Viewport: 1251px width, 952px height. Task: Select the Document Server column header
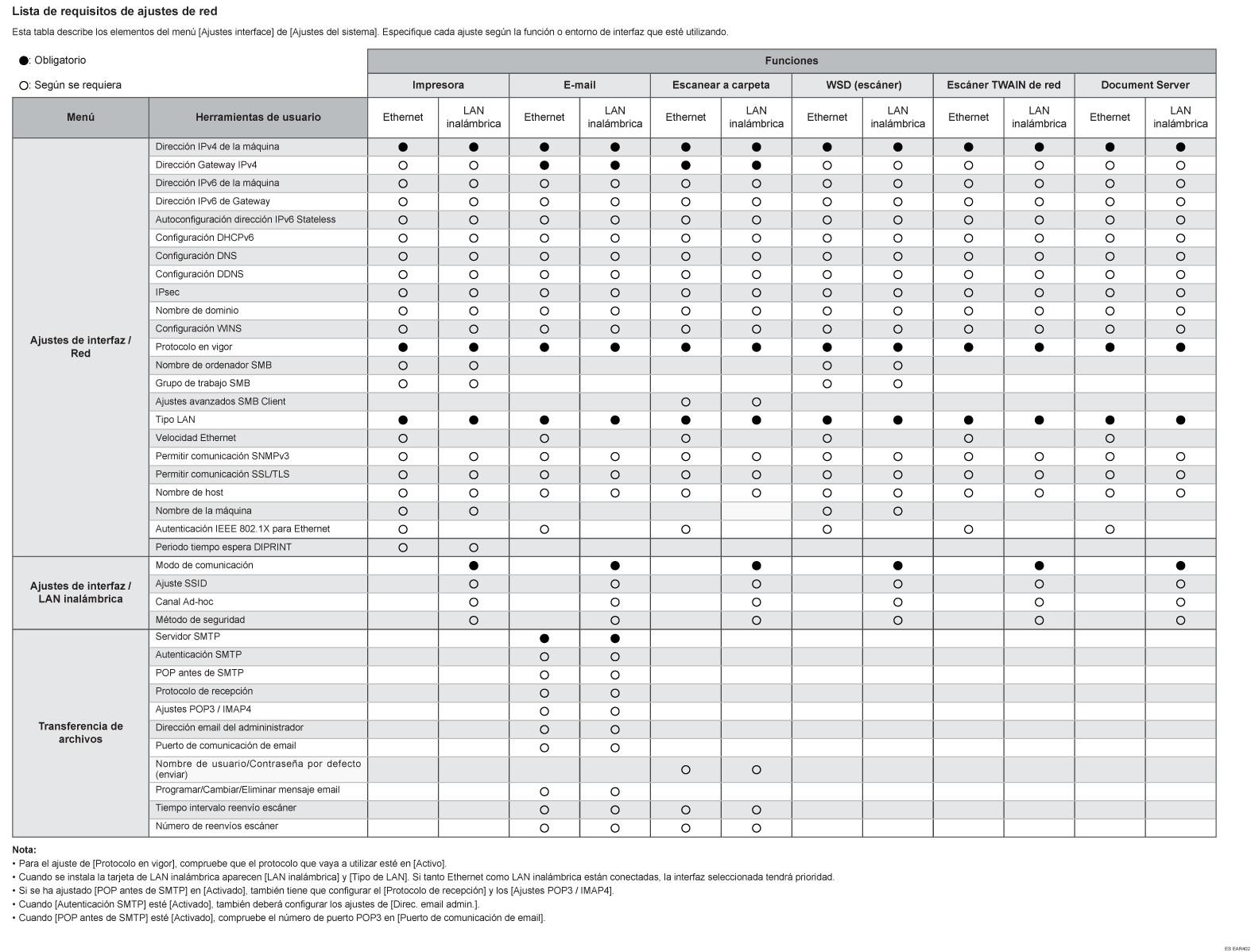pos(1144,85)
